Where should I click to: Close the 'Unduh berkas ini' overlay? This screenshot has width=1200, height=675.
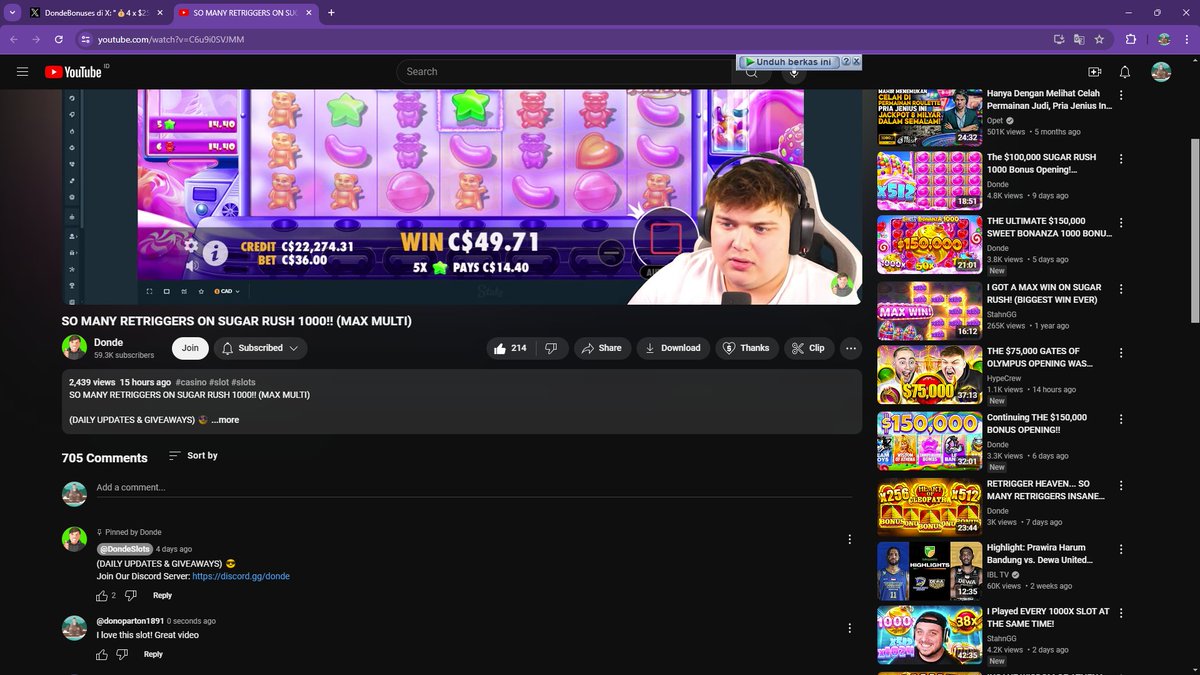click(857, 62)
